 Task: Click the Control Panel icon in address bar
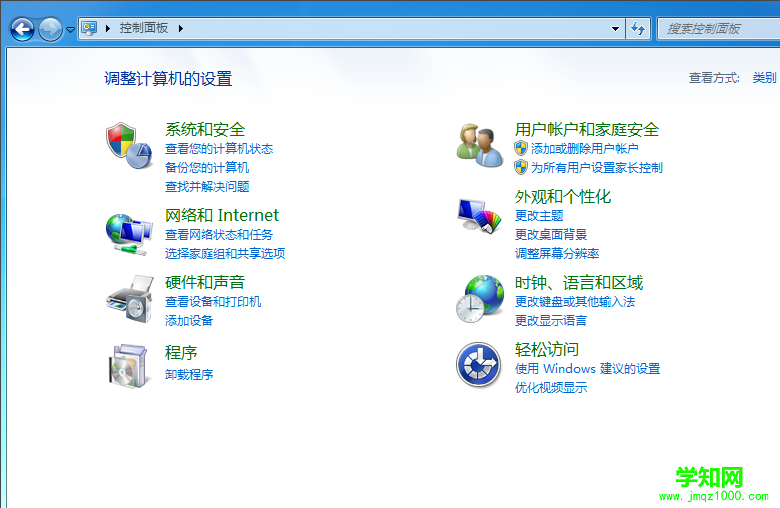[89, 28]
